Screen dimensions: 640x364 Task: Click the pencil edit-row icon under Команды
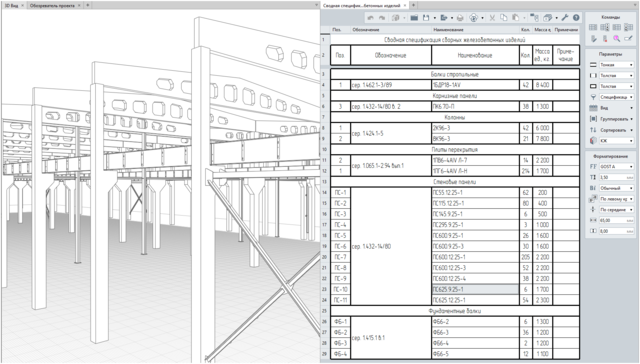(x=629, y=38)
